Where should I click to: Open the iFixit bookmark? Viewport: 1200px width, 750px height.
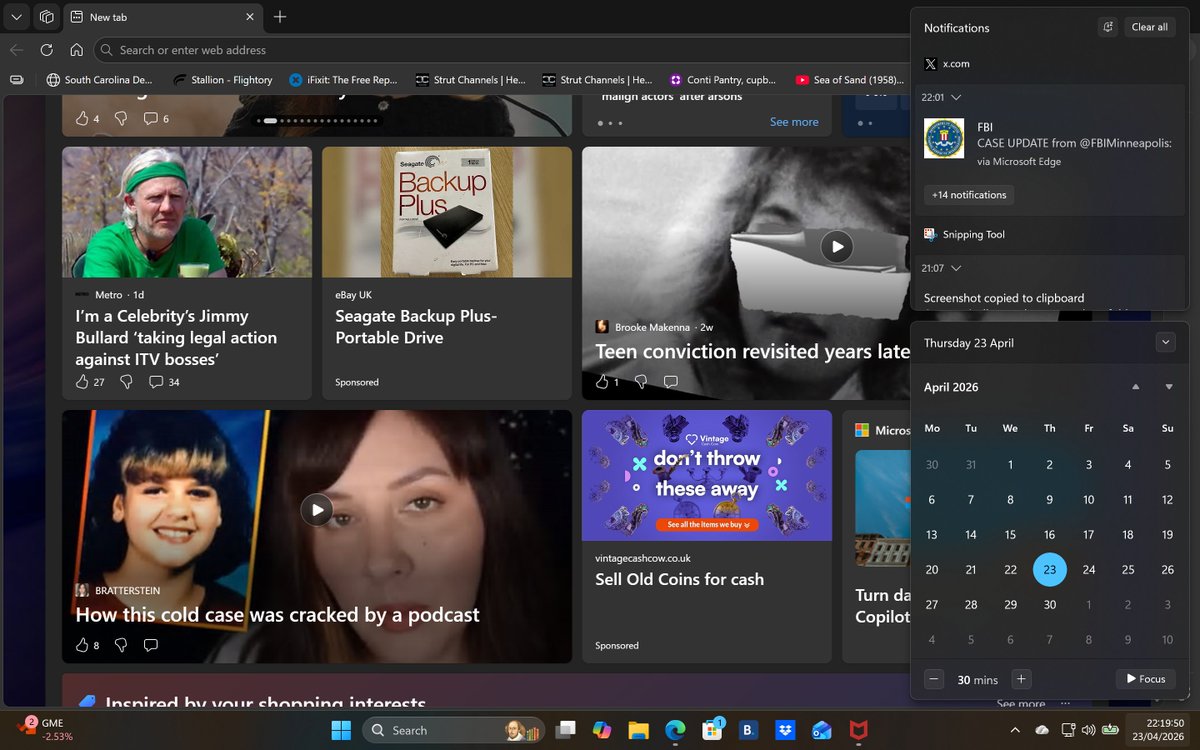click(x=343, y=80)
